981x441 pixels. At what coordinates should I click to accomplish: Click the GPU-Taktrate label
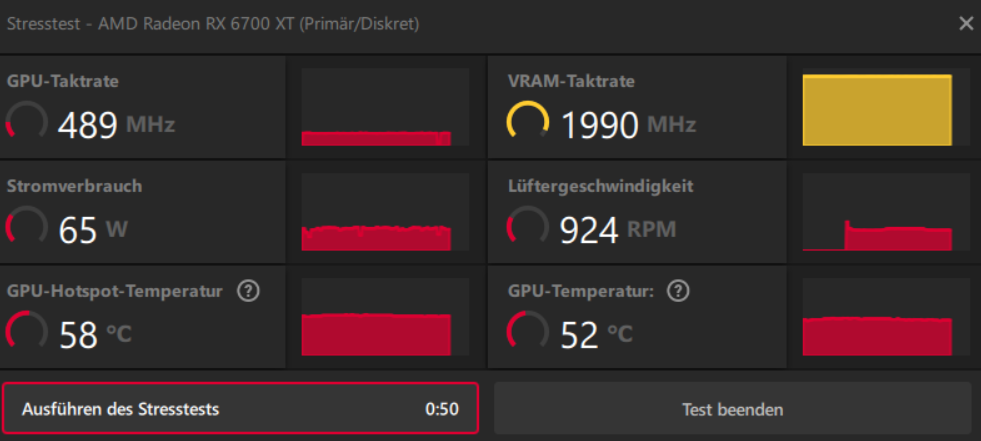63,81
